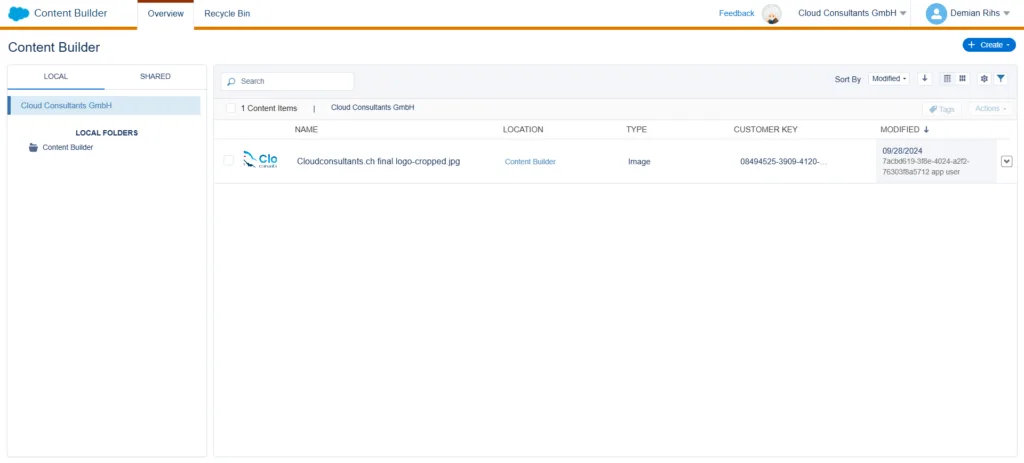Toggle sort direction arrow button
The width and height of the screenshot is (1024, 463).
pyautogui.click(x=924, y=79)
